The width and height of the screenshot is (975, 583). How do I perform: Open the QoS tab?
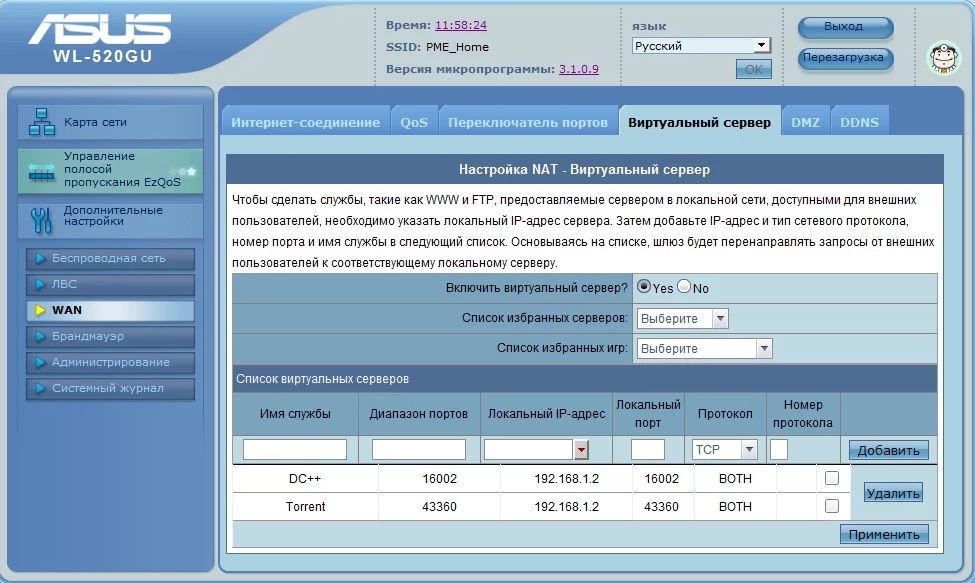pos(414,123)
